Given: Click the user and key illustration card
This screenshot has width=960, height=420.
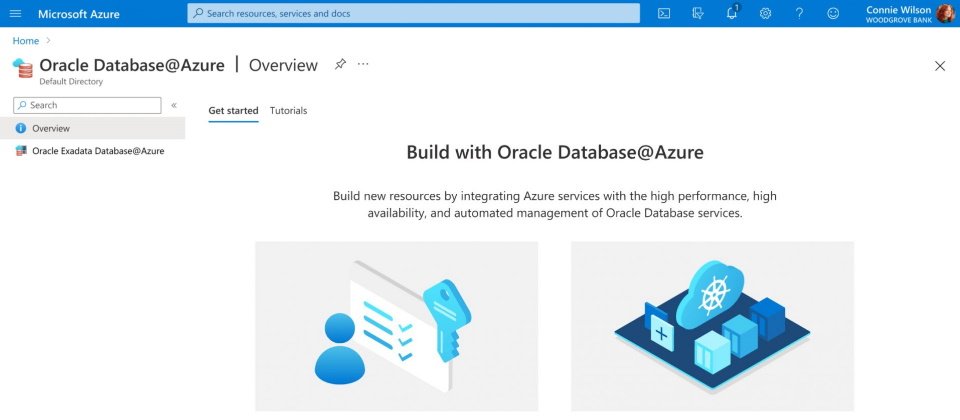Looking at the screenshot, I should point(397,326).
